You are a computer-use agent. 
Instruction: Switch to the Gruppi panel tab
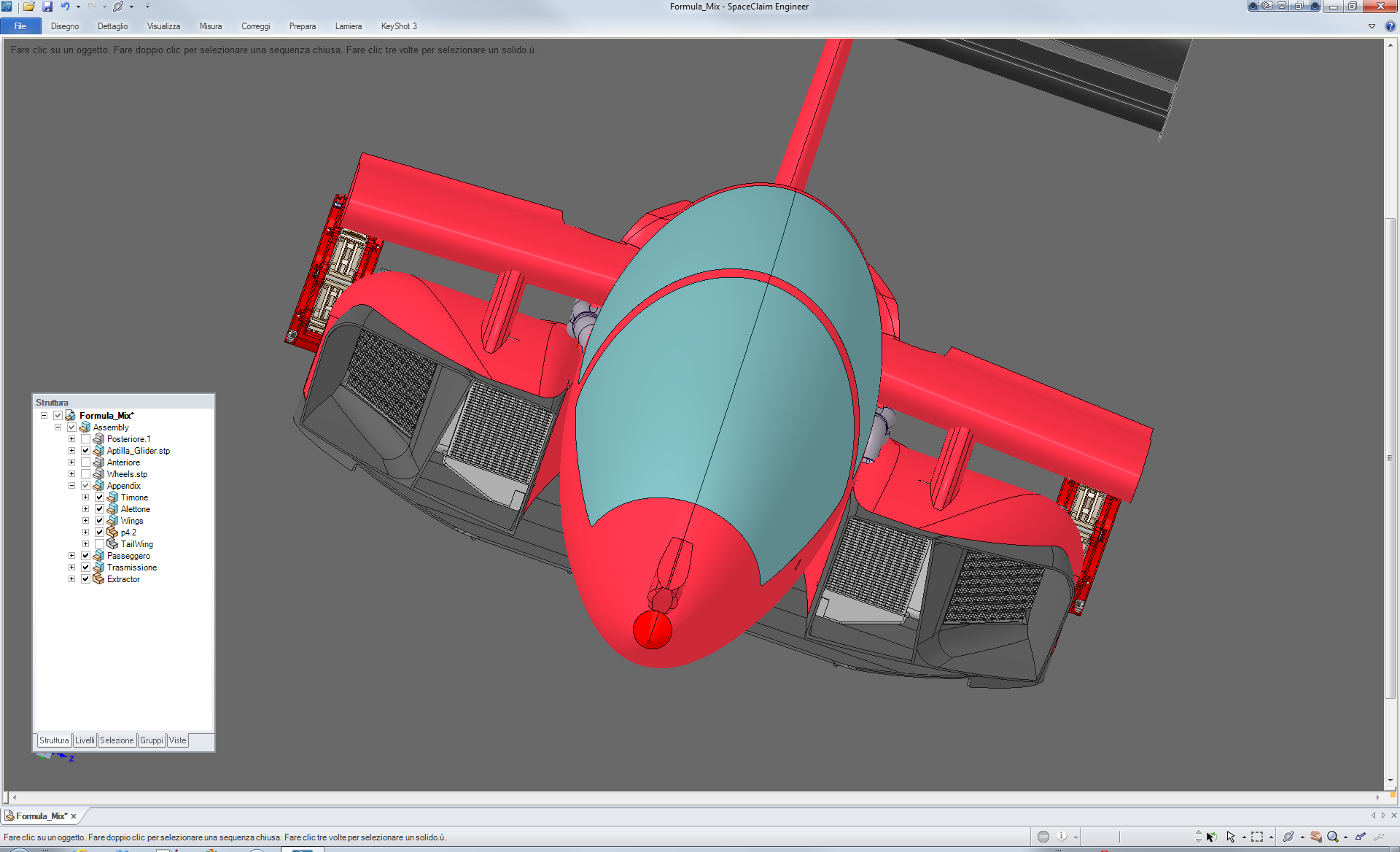point(152,740)
